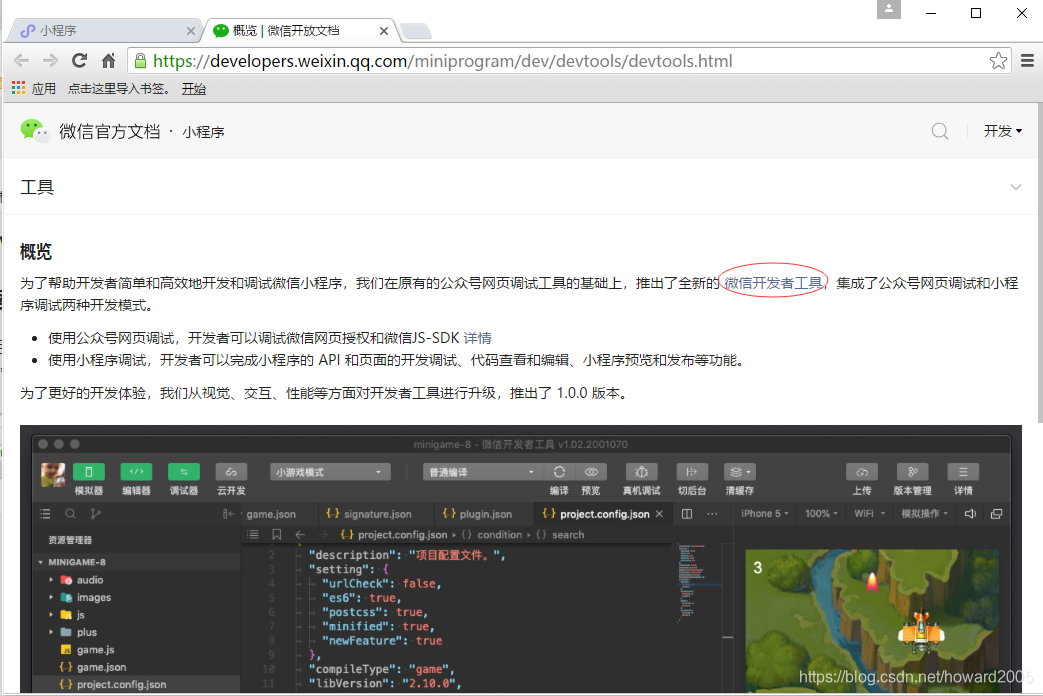Viewport: 1043px width, 696px height.
Task: Click the 编译 compile refresh icon
Action: click(x=559, y=472)
